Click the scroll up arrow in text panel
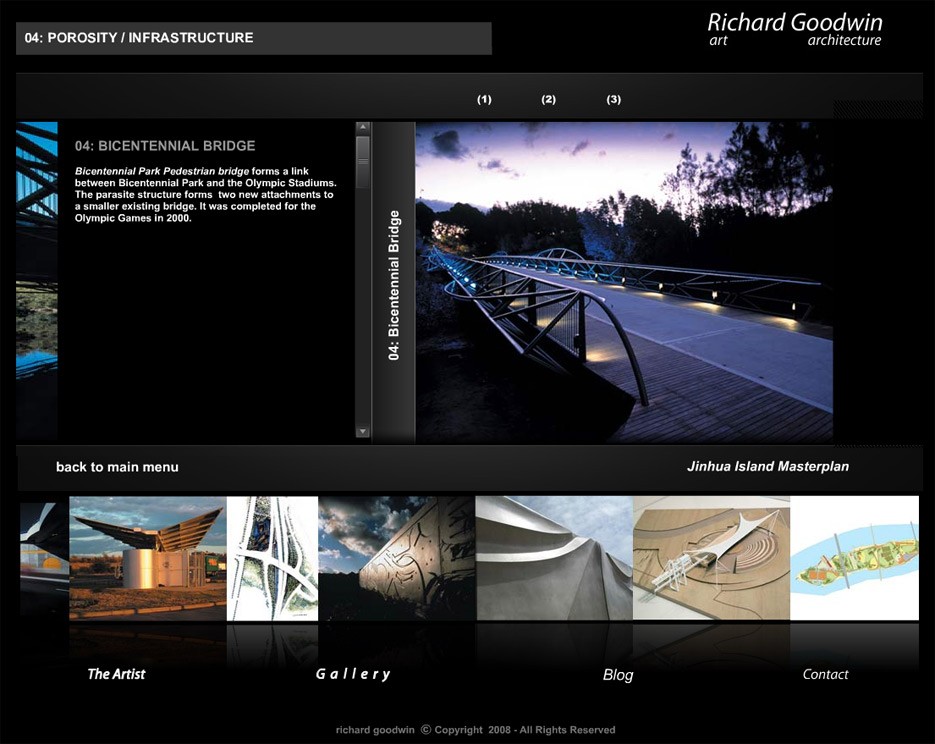935x744 pixels. pos(363,127)
